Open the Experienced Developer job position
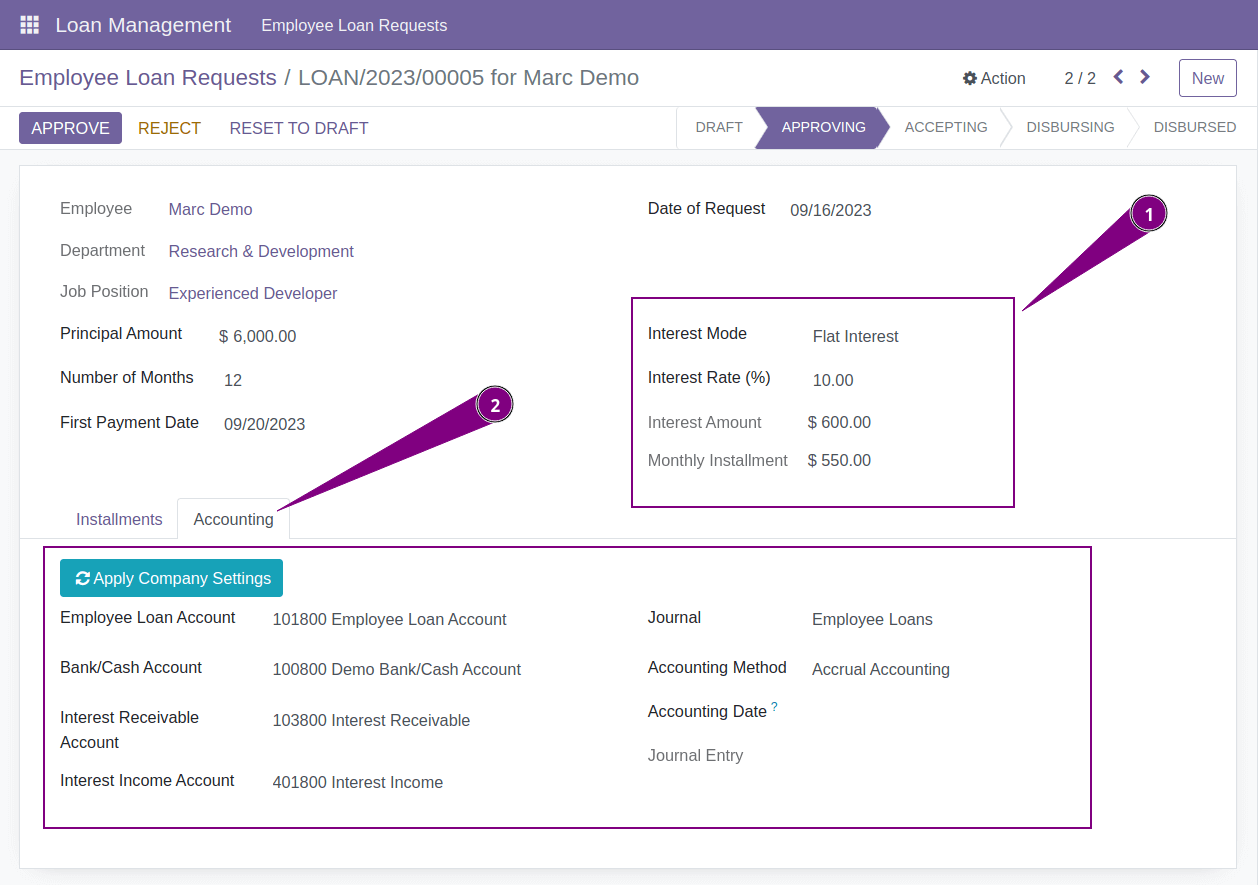The width and height of the screenshot is (1258, 885). pyautogui.click(x=252, y=293)
